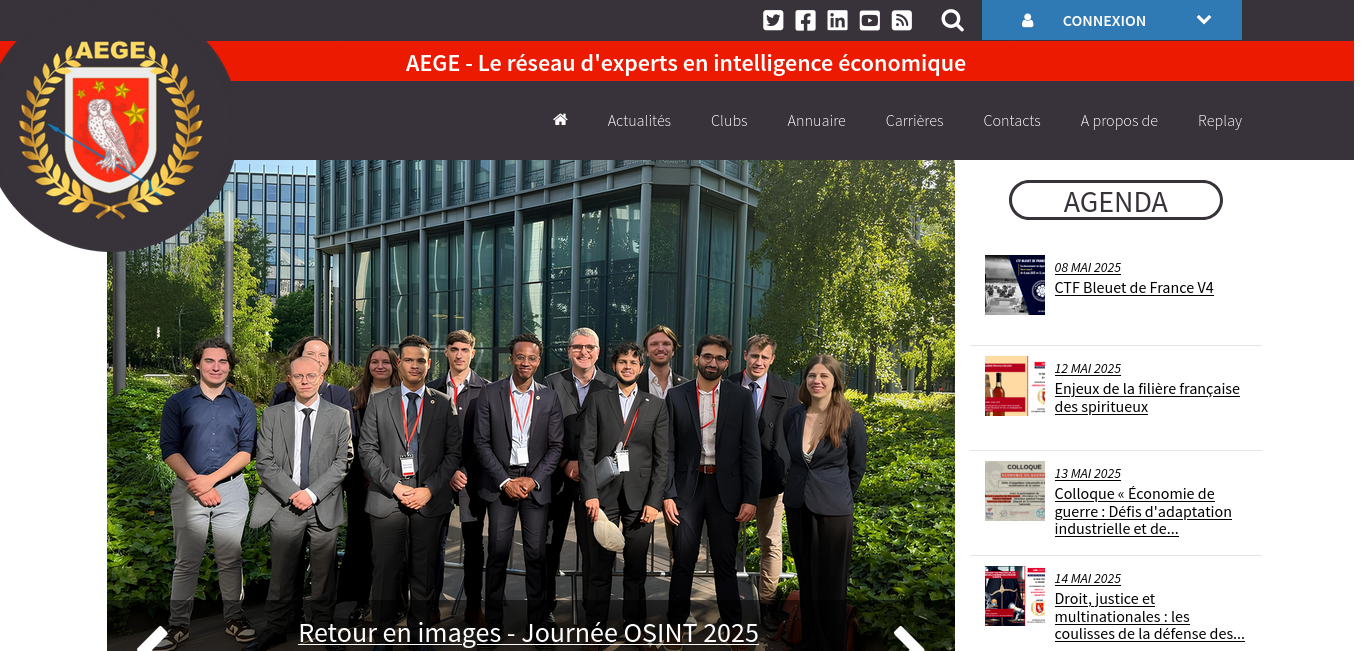
Task: Open the Actualités menu
Action: (x=639, y=121)
